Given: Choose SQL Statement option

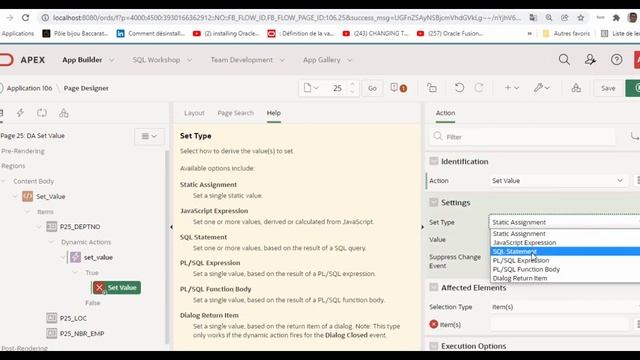Looking at the screenshot, I should (565, 251).
